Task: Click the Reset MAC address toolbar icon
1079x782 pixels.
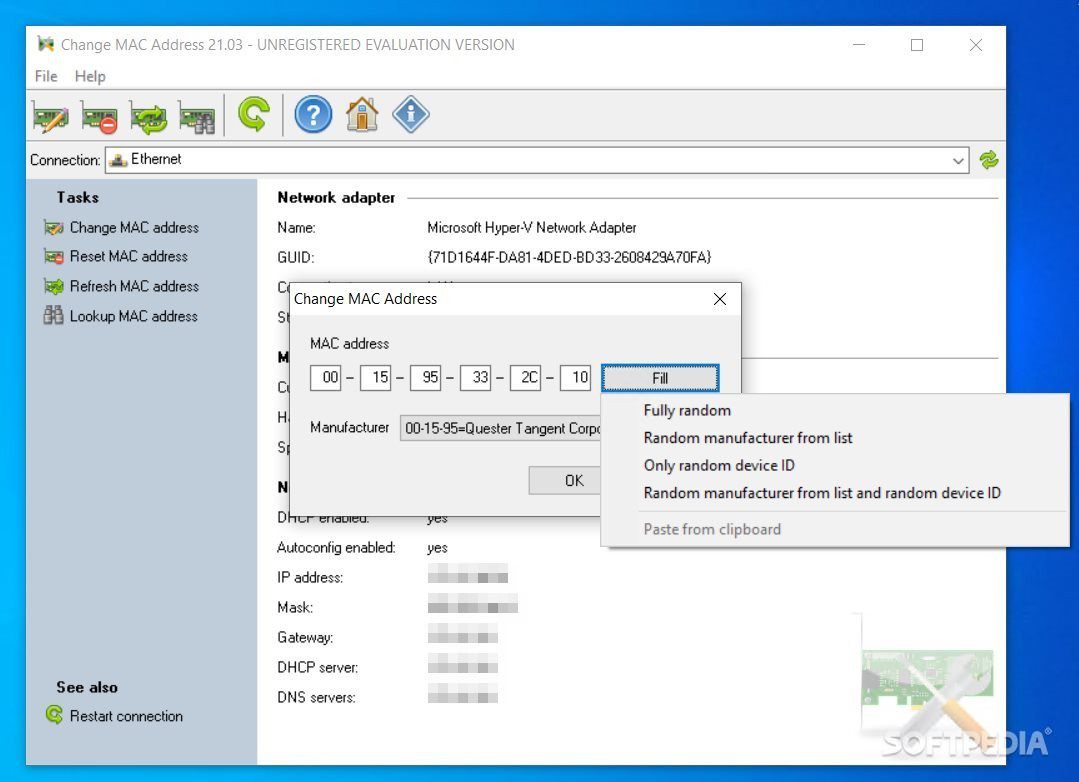Action: tap(99, 116)
